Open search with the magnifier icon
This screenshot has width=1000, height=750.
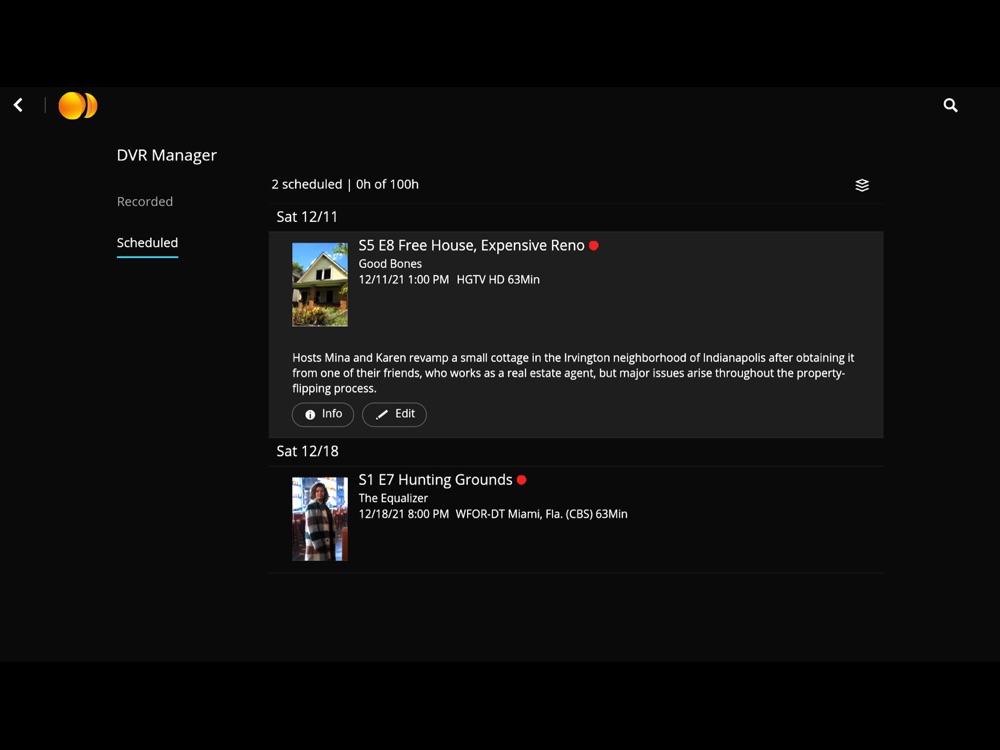coord(950,105)
